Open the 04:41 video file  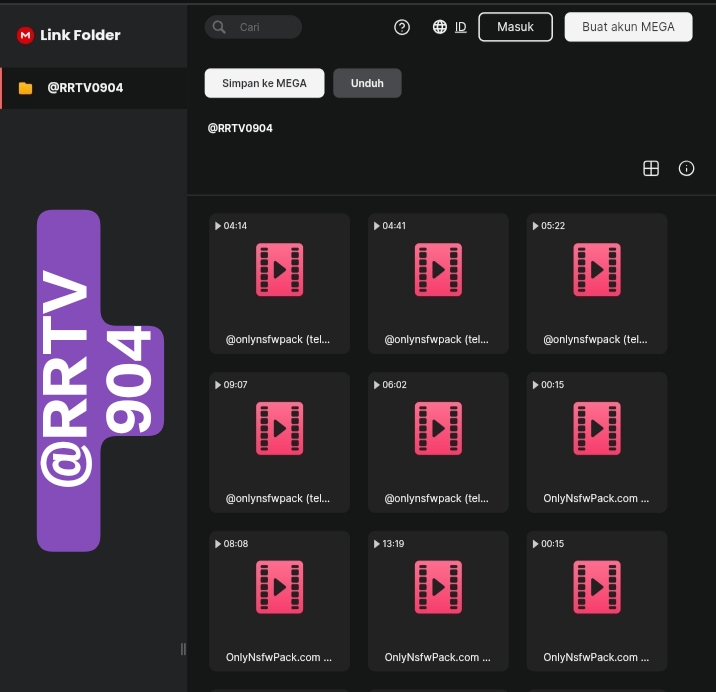(x=438, y=284)
